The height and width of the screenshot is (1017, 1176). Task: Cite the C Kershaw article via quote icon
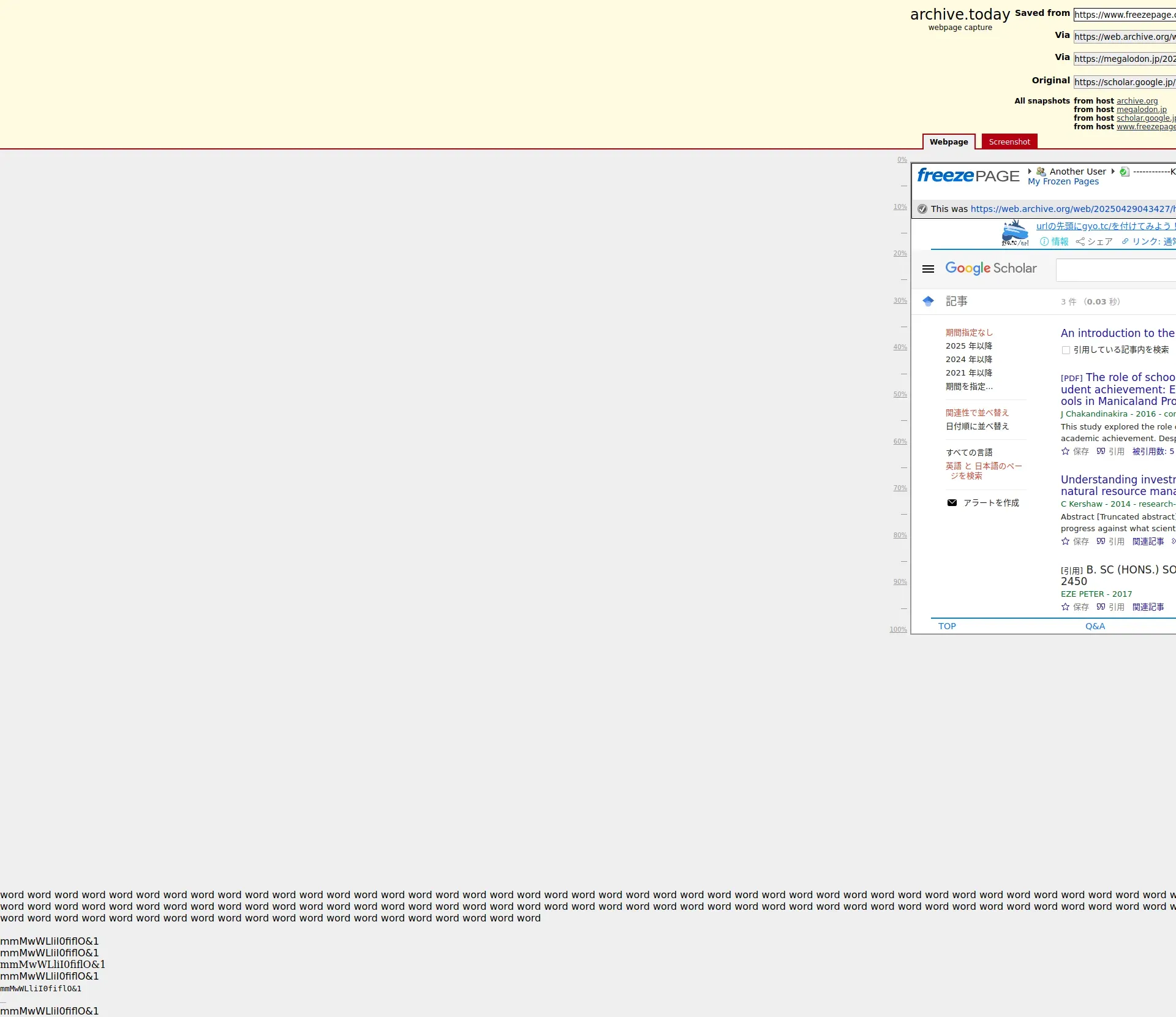click(1101, 542)
